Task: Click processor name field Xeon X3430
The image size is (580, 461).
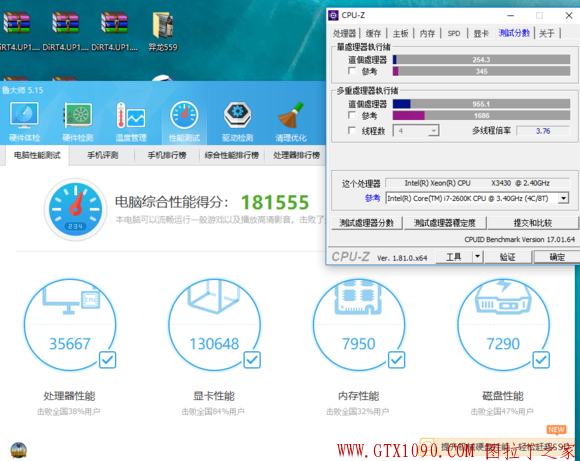Action: click(477, 183)
